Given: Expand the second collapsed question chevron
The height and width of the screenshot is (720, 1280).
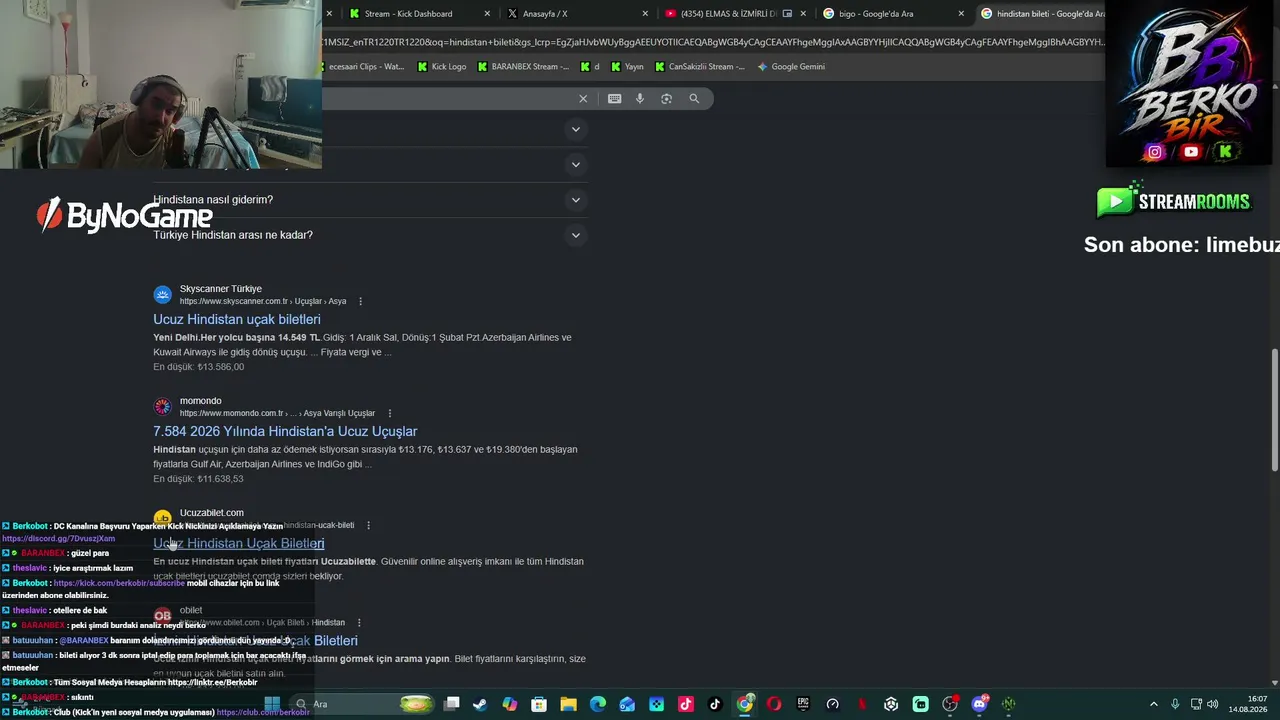Looking at the screenshot, I should (x=575, y=164).
